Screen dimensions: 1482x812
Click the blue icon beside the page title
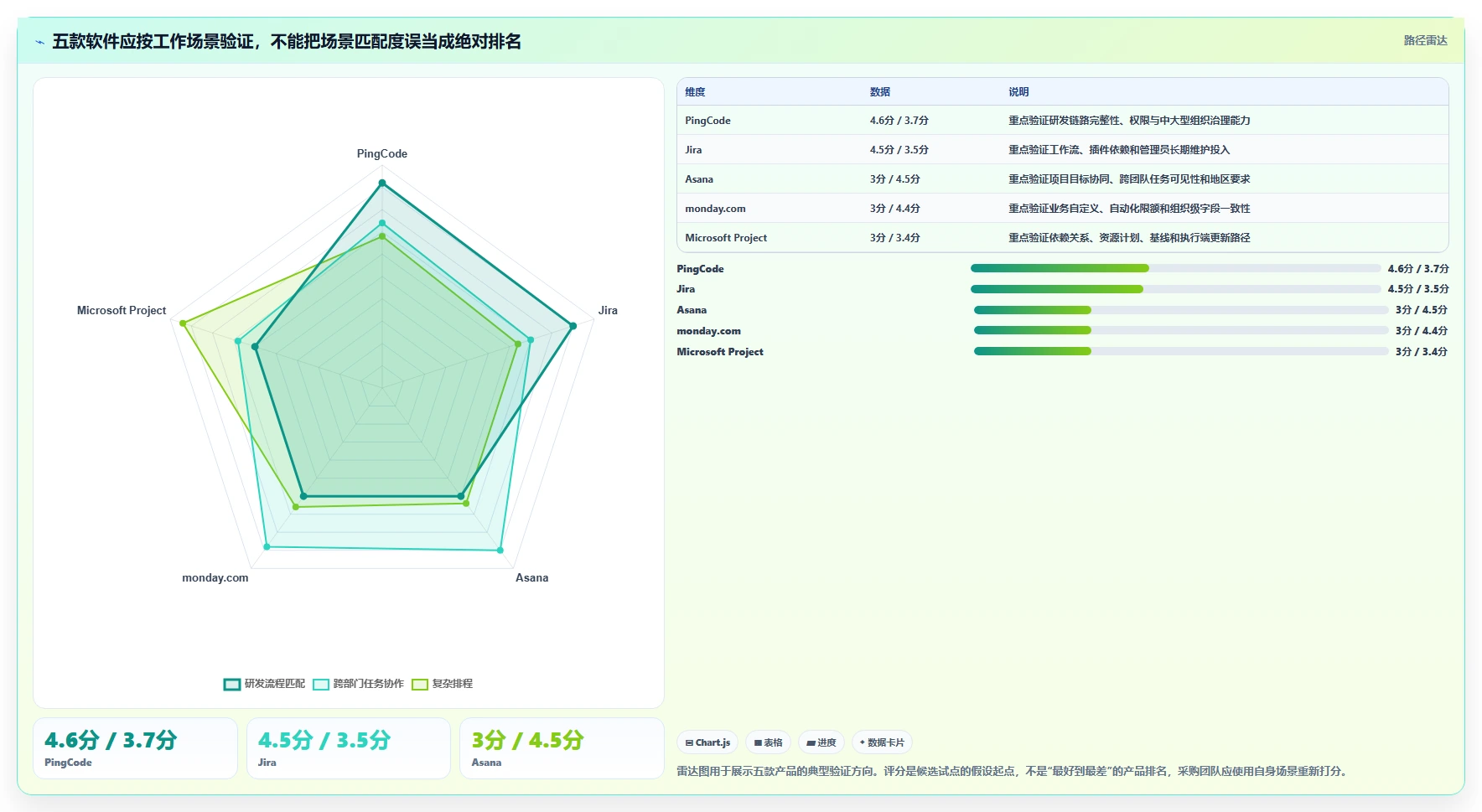(x=39, y=42)
